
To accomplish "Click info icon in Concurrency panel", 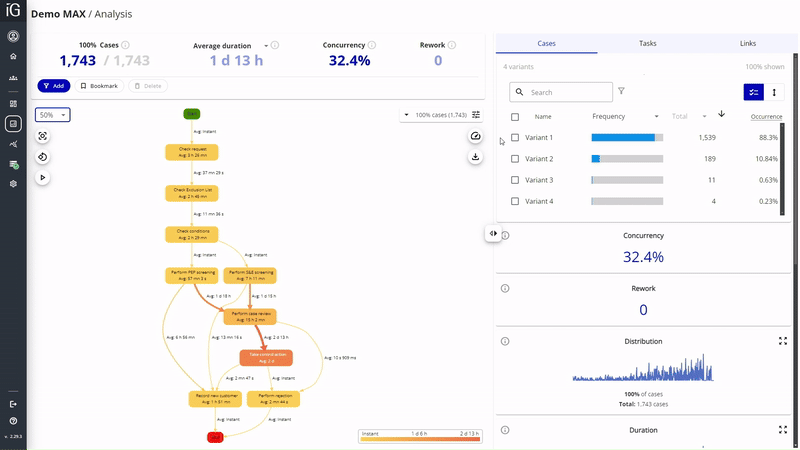I will click(505, 236).
